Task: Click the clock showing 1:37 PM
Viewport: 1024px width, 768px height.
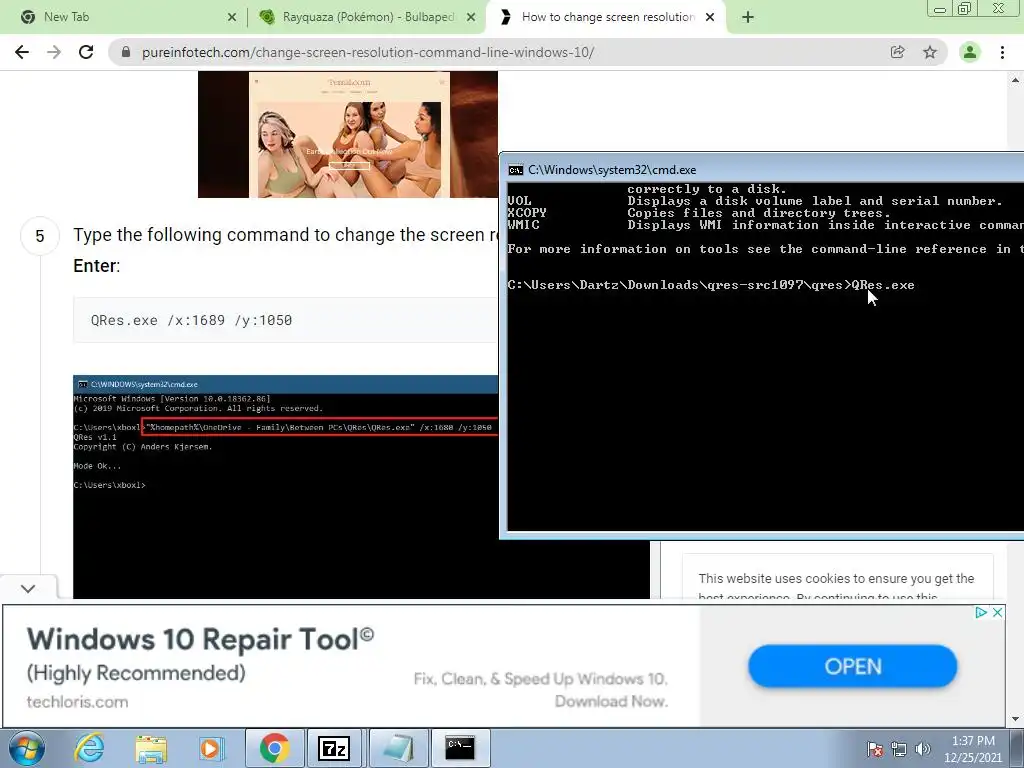Action: [x=973, y=749]
